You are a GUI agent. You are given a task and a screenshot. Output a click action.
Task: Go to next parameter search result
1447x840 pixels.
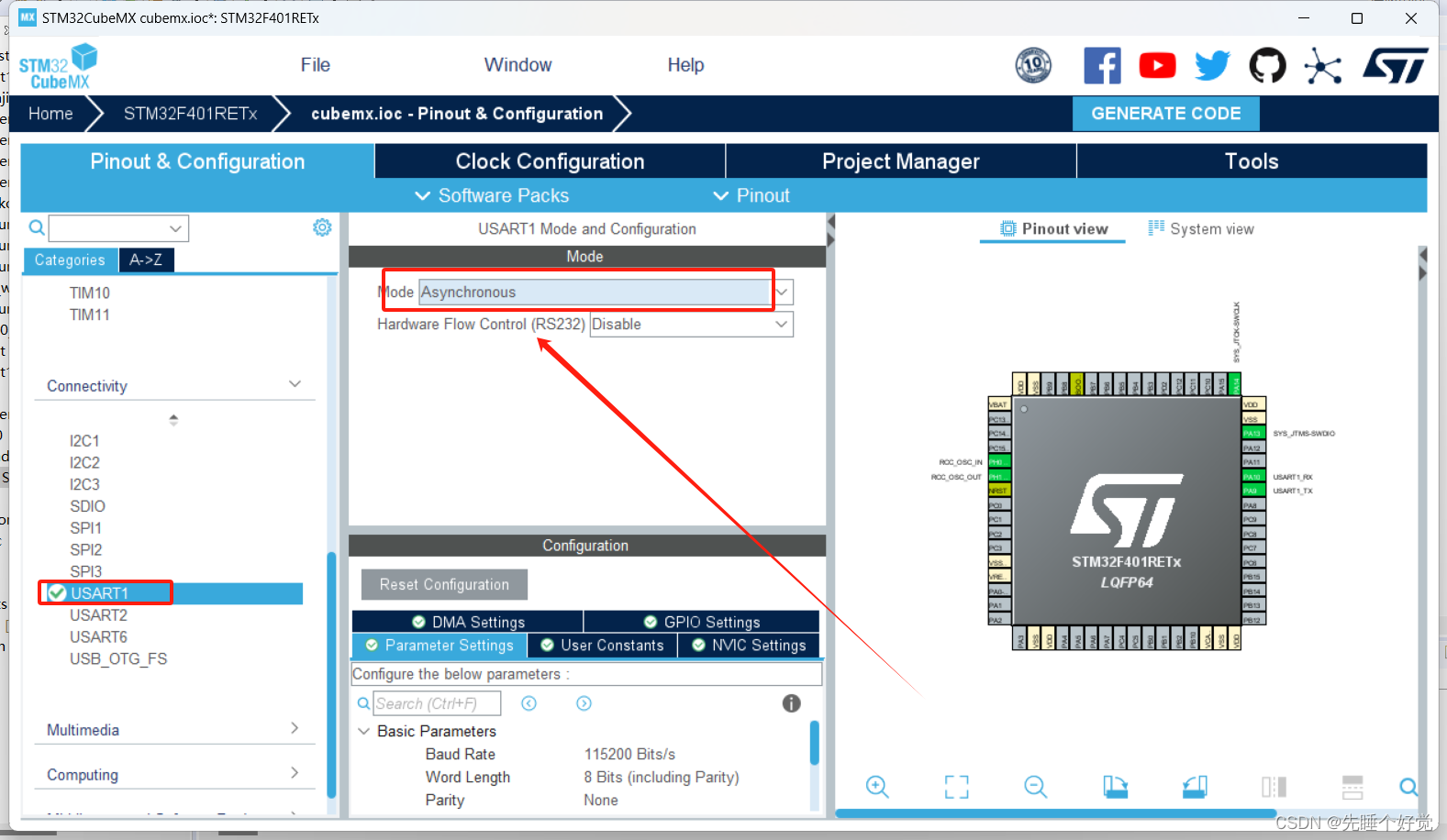[x=584, y=703]
